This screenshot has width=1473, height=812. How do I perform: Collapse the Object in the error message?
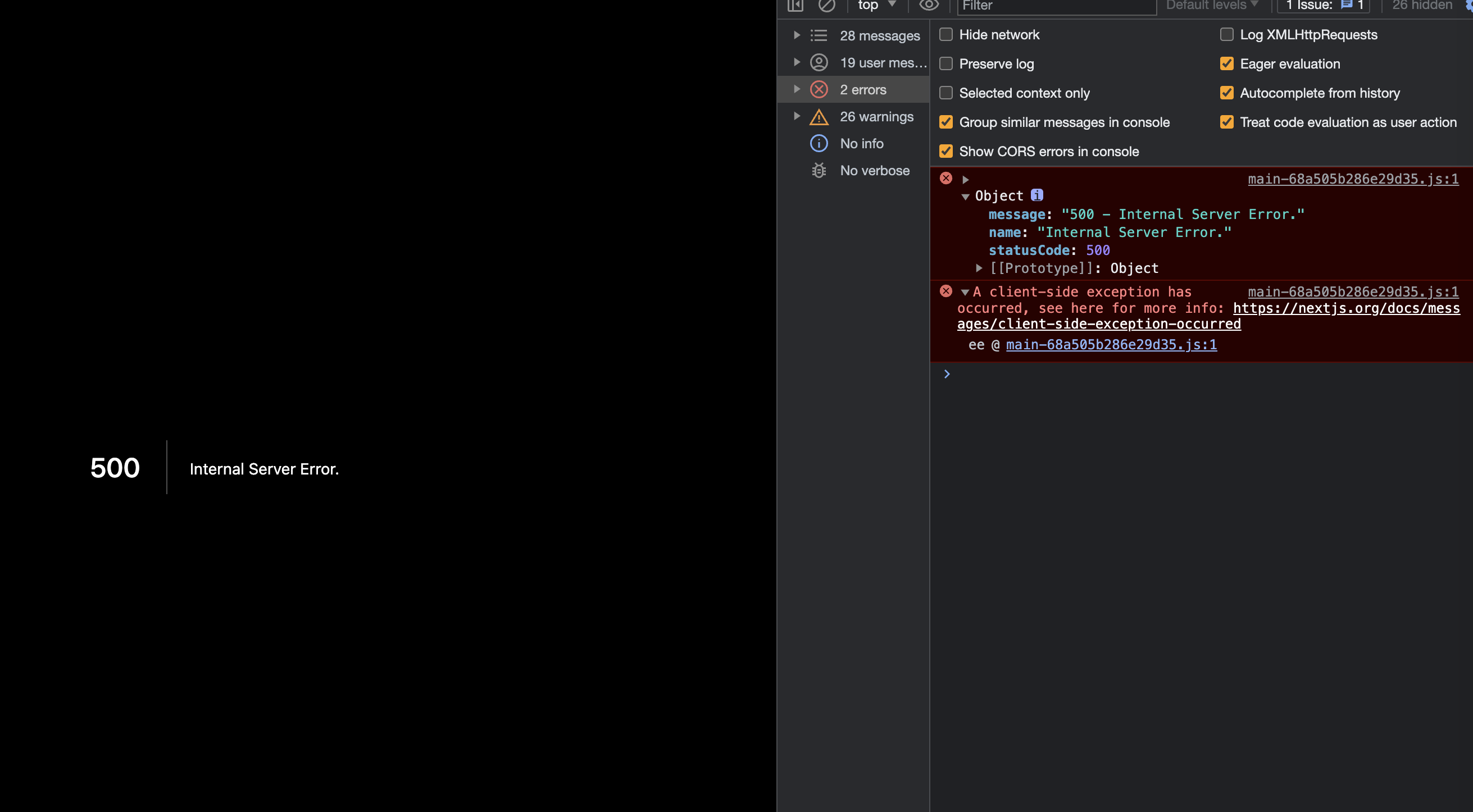(x=965, y=195)
